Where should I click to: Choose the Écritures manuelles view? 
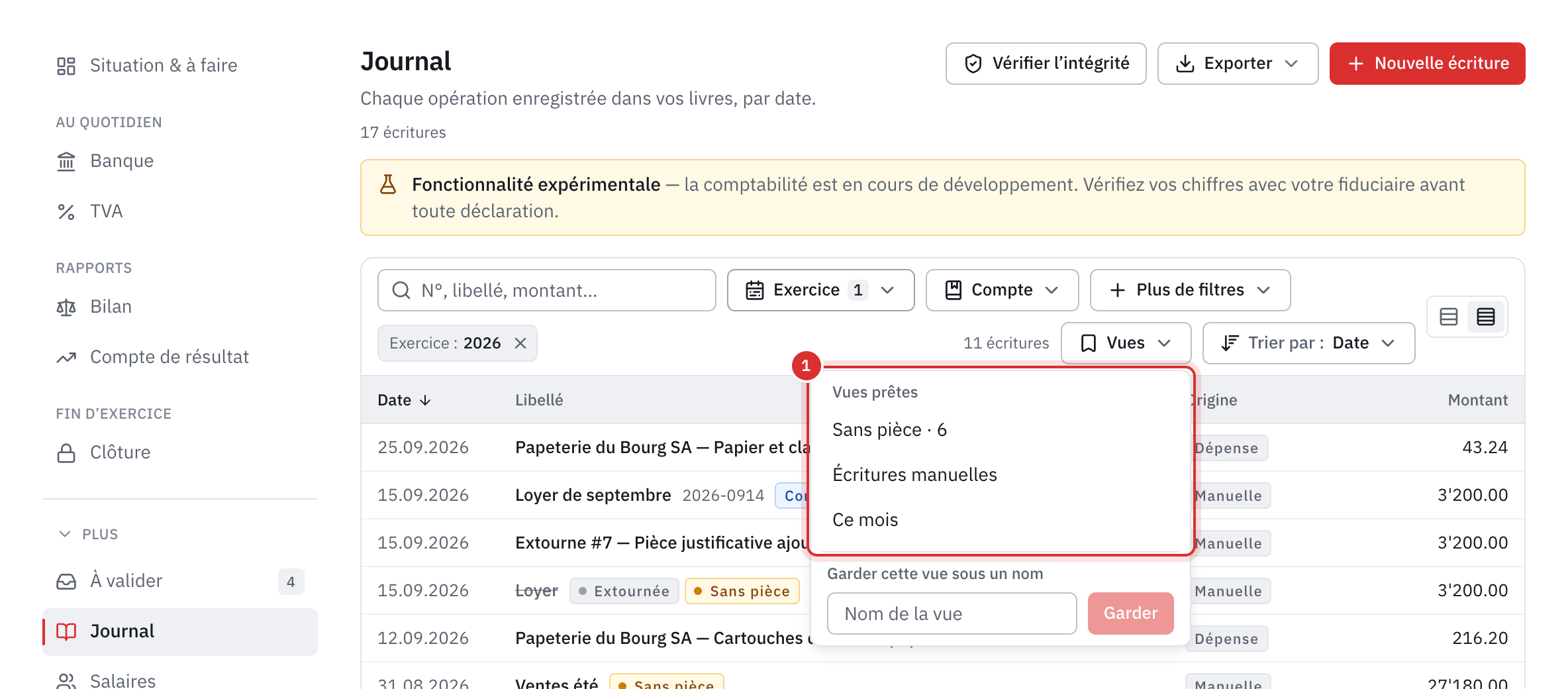[1000, 475]
